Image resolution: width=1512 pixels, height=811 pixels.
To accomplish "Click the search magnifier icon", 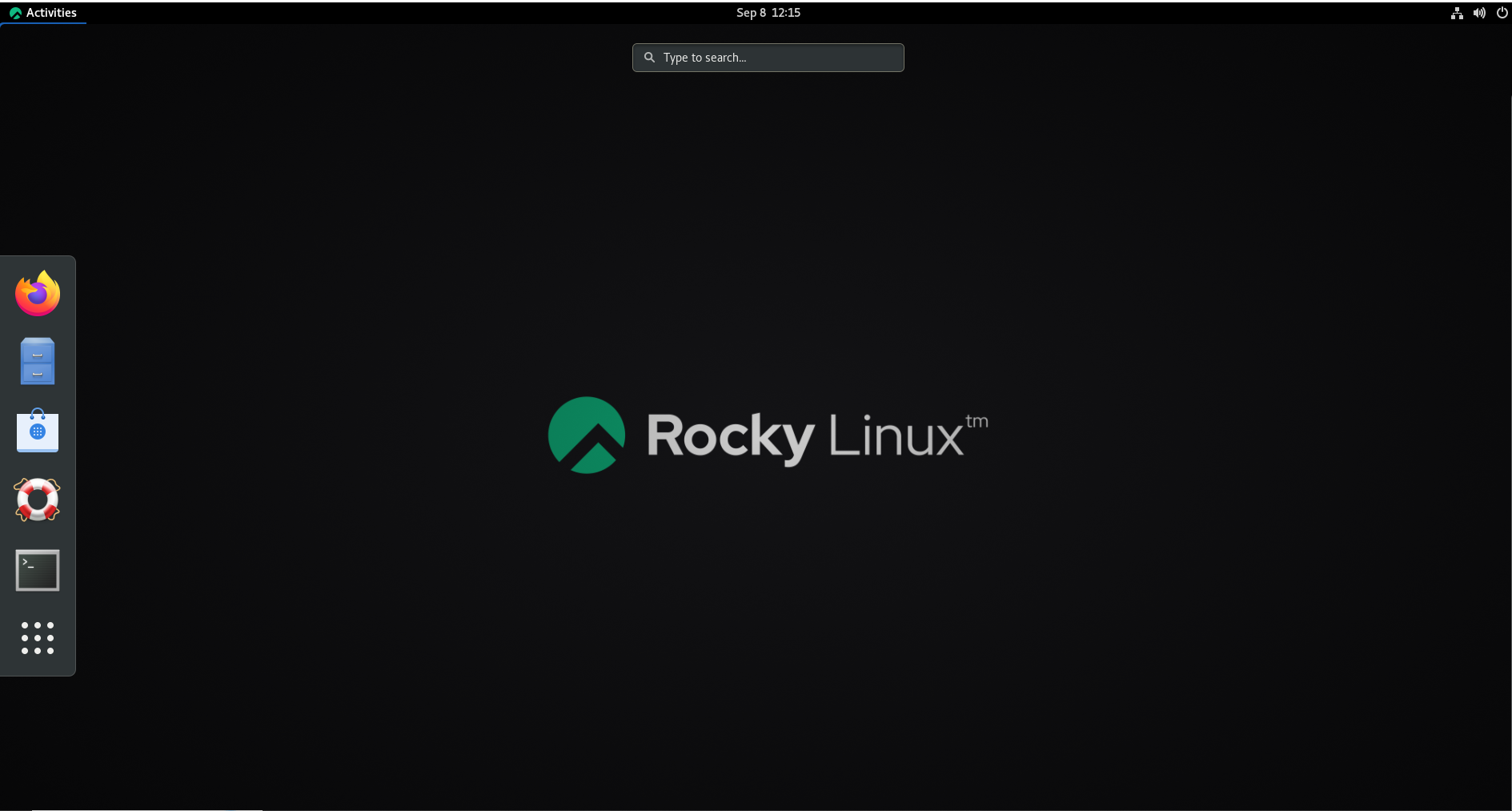I will (x=650, y=58).
